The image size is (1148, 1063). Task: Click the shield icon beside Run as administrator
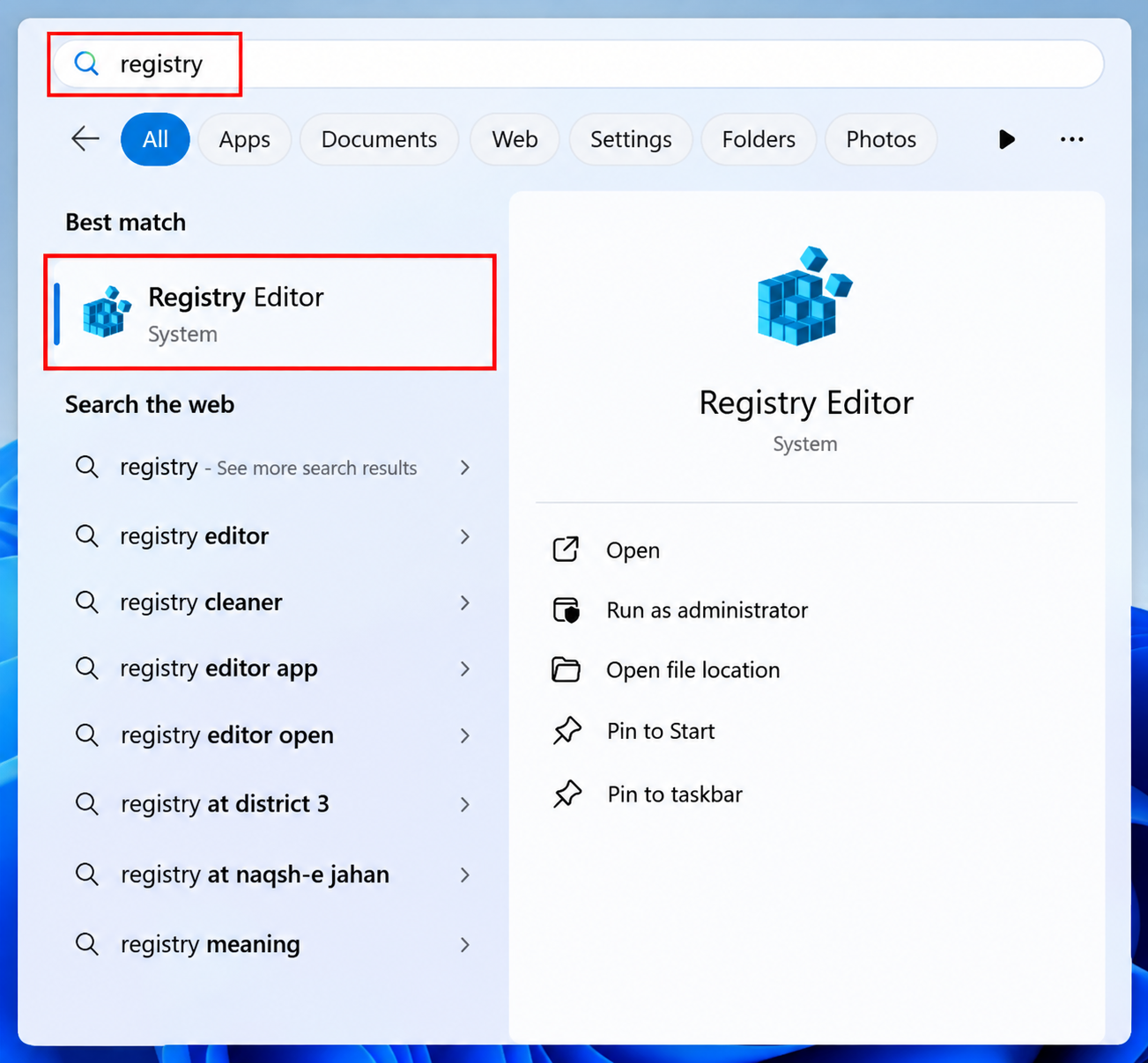pyautogui.click(x=566, y=610)
